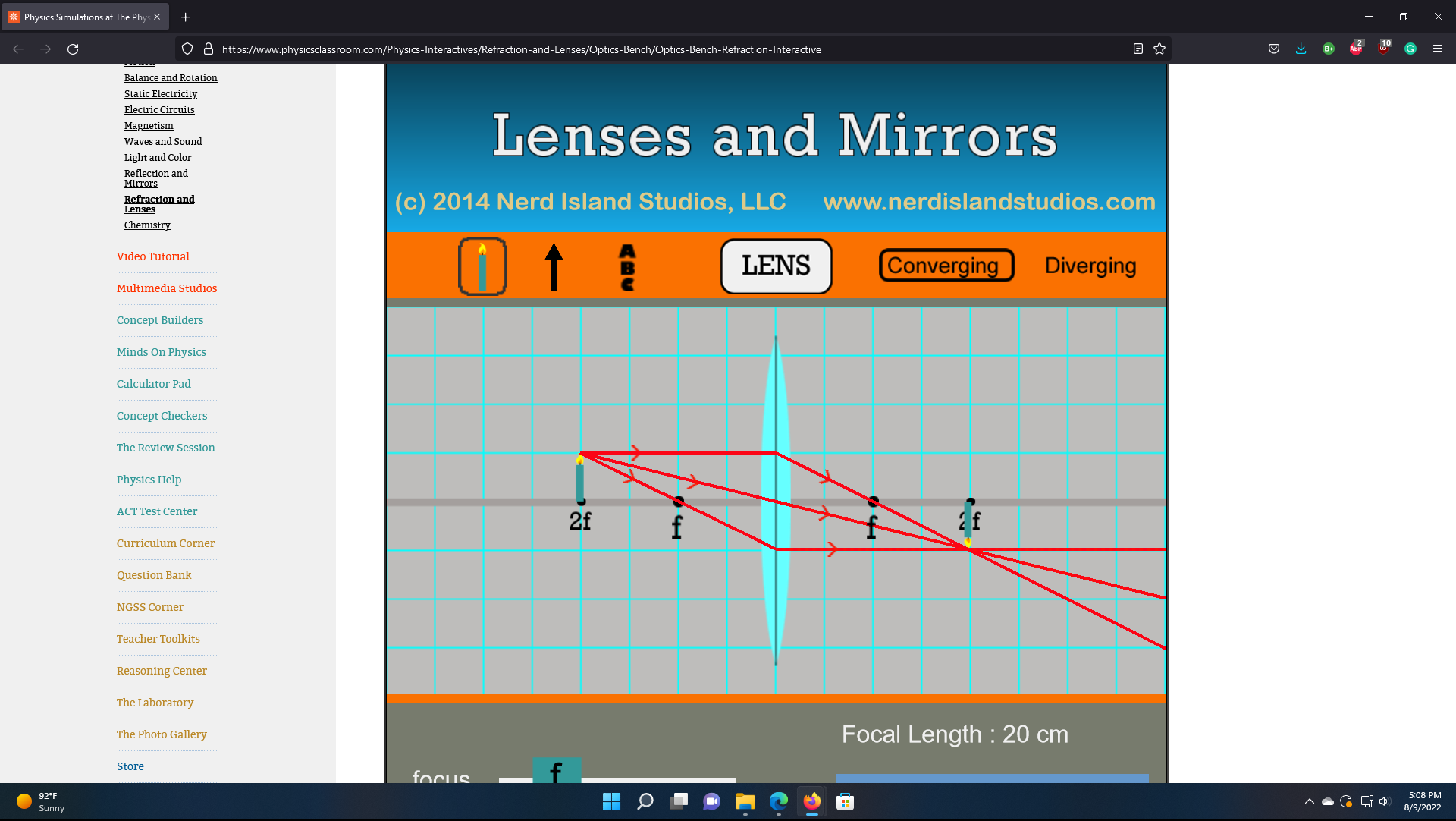Open the Adblock Plus extension
Screen dimensions: 1456x821
click(x=1357, y=49)
